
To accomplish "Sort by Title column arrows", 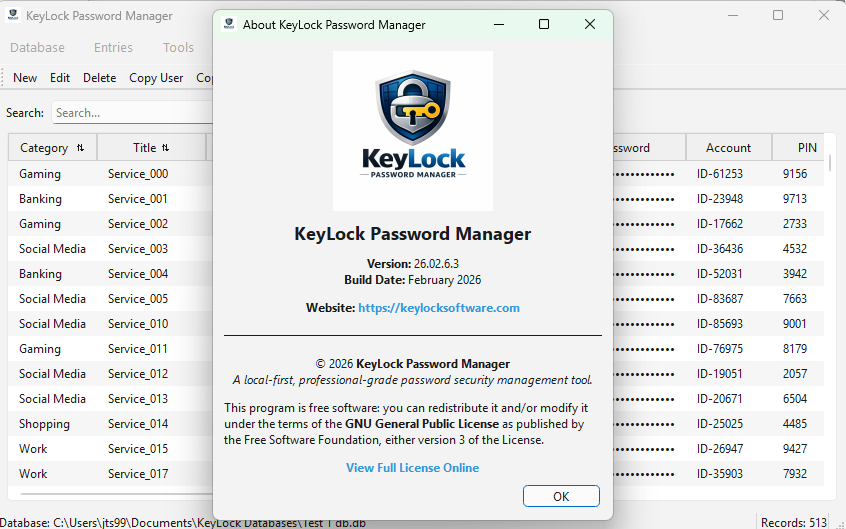I will coord(165,148).
